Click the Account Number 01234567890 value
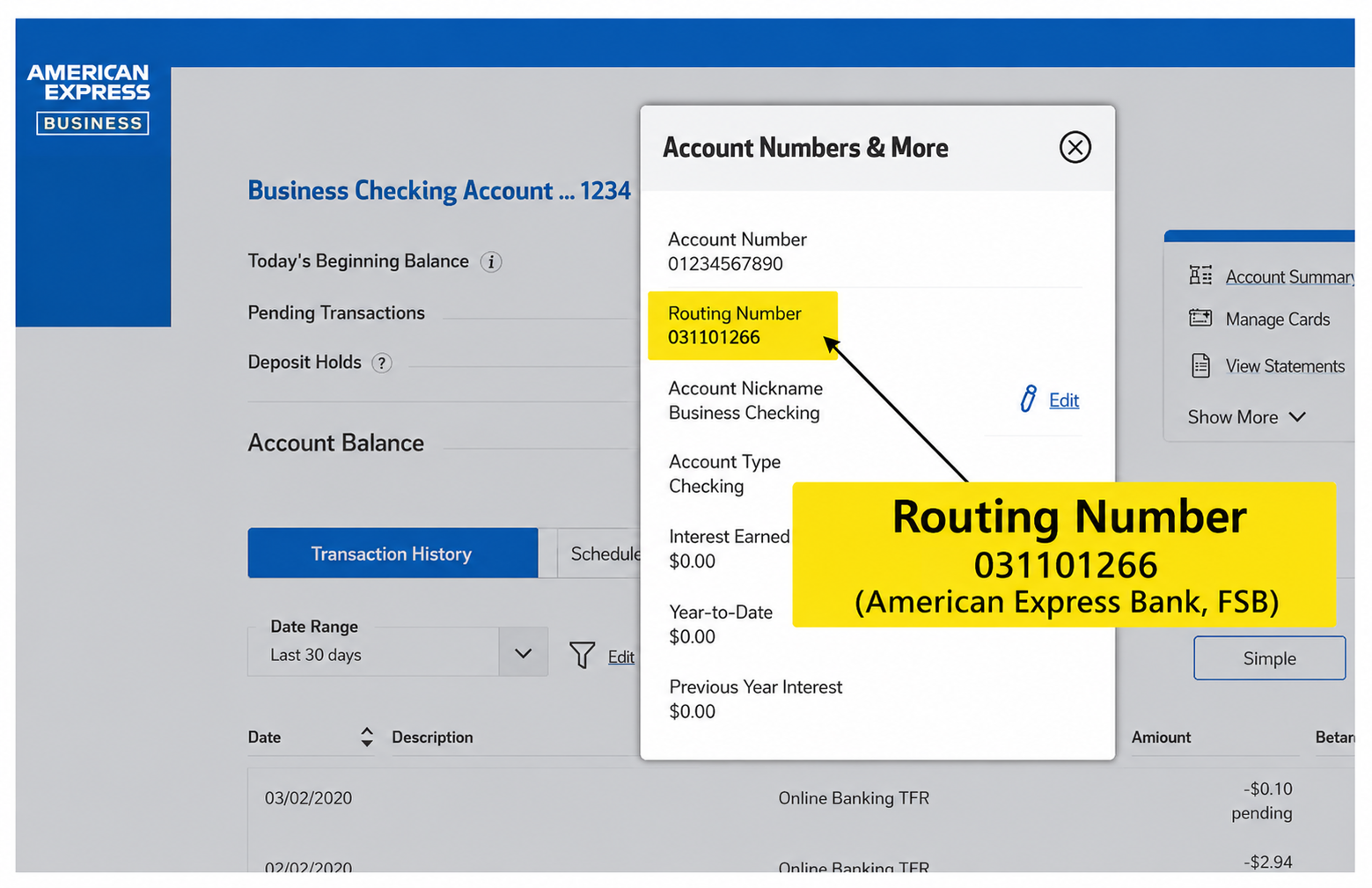Viewport: 1372px width, 888px height. pos(725,264)
